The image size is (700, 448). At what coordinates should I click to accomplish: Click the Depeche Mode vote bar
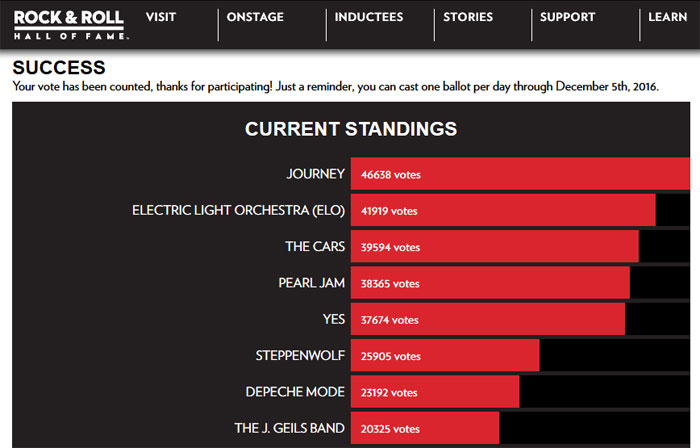[434, 392]
